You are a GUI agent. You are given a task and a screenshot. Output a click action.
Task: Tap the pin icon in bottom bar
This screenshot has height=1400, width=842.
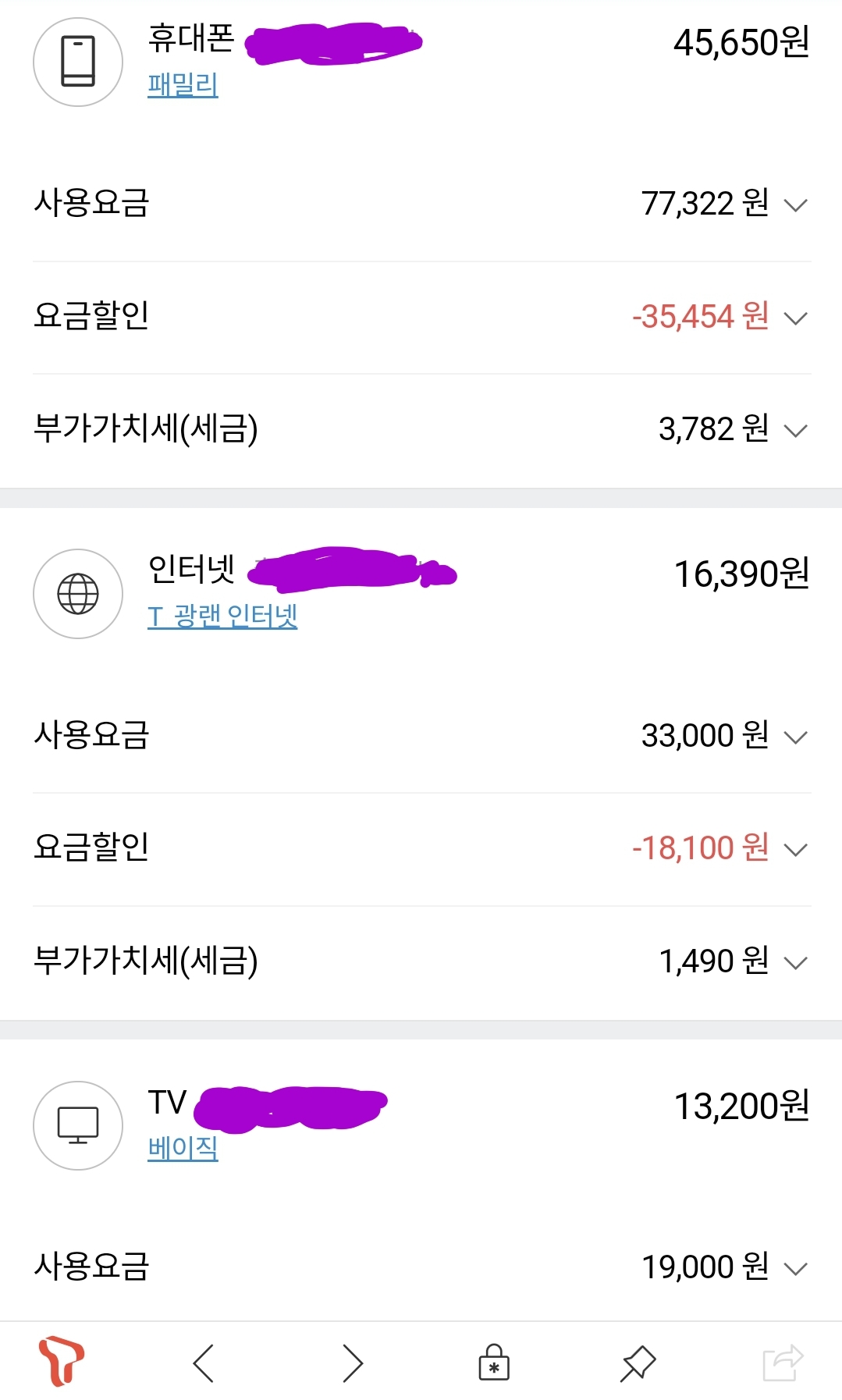tap(638, 1363)
